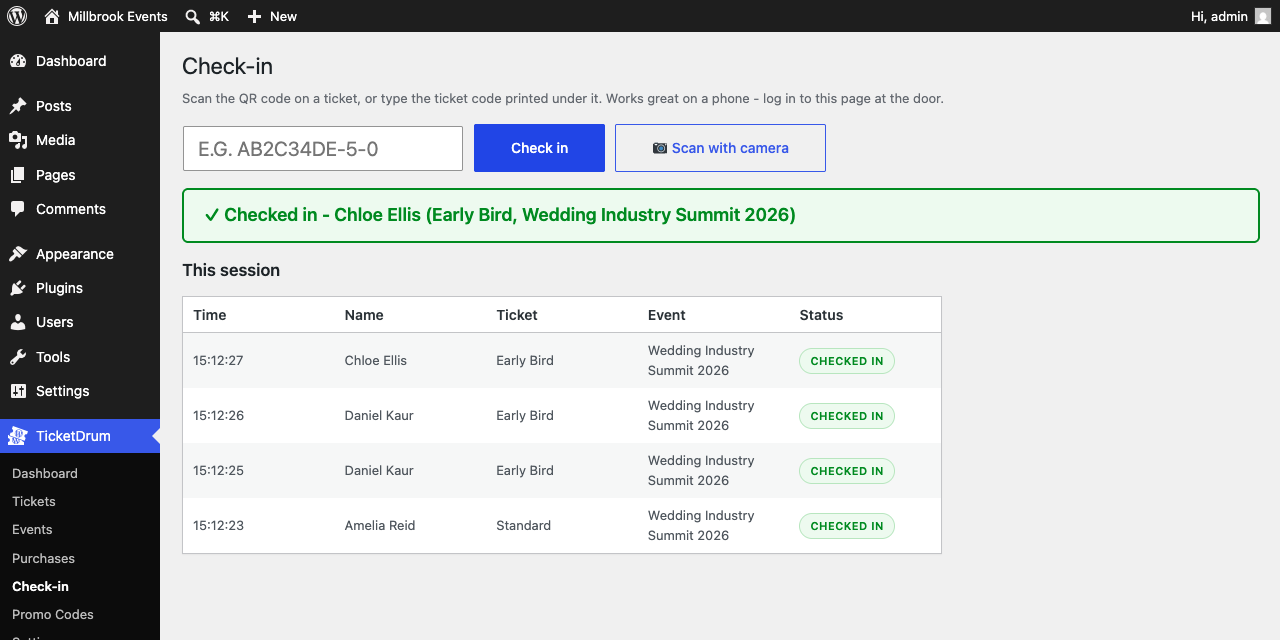Select the Check-in submenu item
The width and height of the screenshot is (1280, 640).
coord(41,586)
